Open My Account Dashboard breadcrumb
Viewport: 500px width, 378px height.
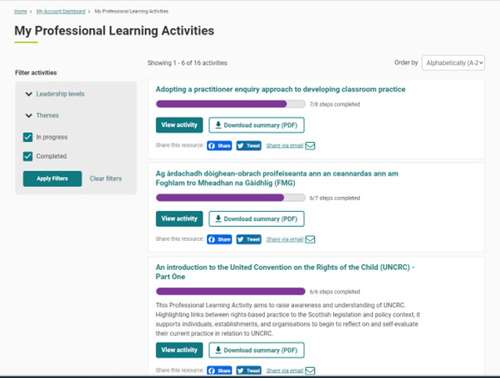61,11
